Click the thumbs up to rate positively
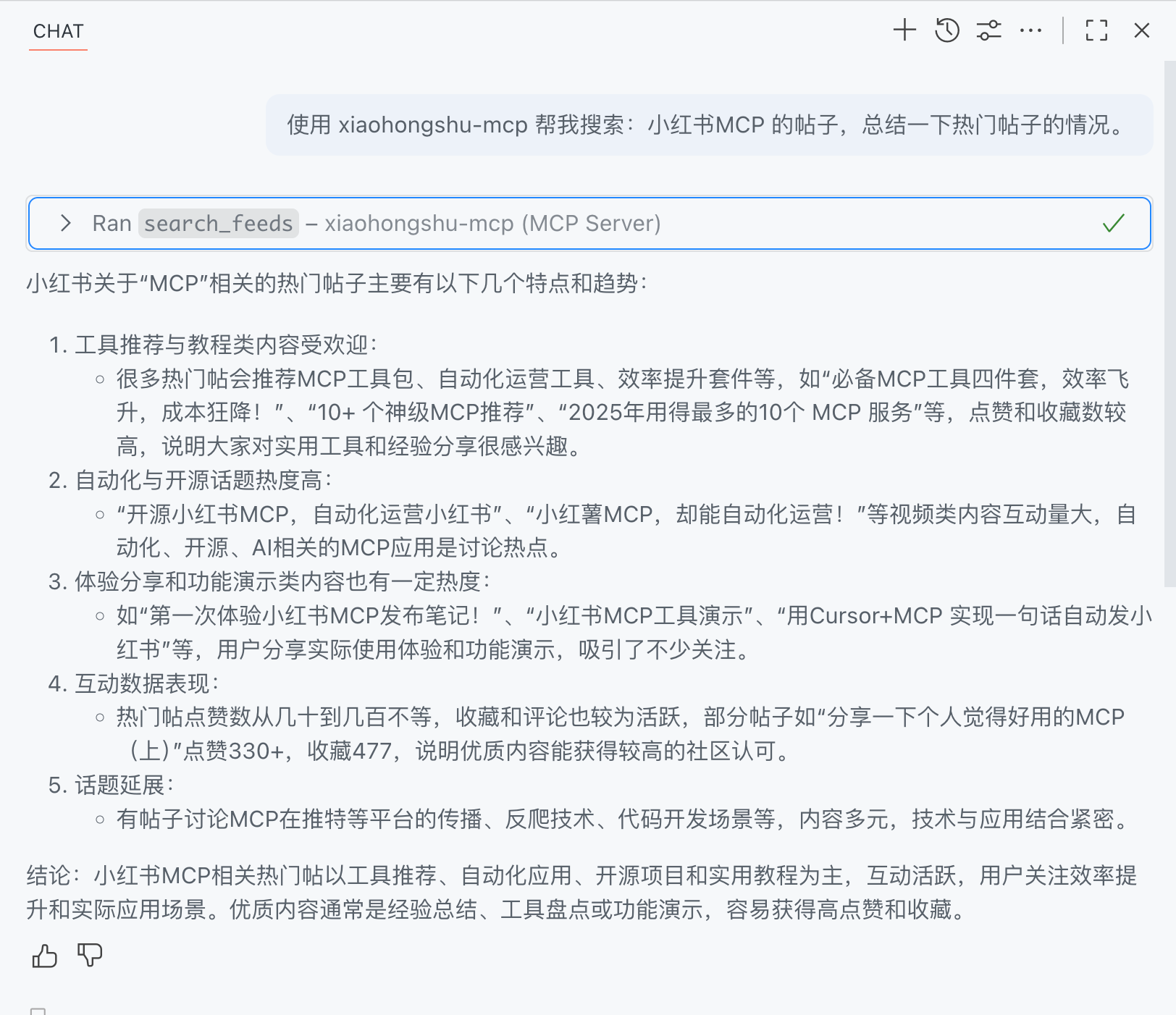This screenshot has width=1176, height=1015. pos(43,956)
